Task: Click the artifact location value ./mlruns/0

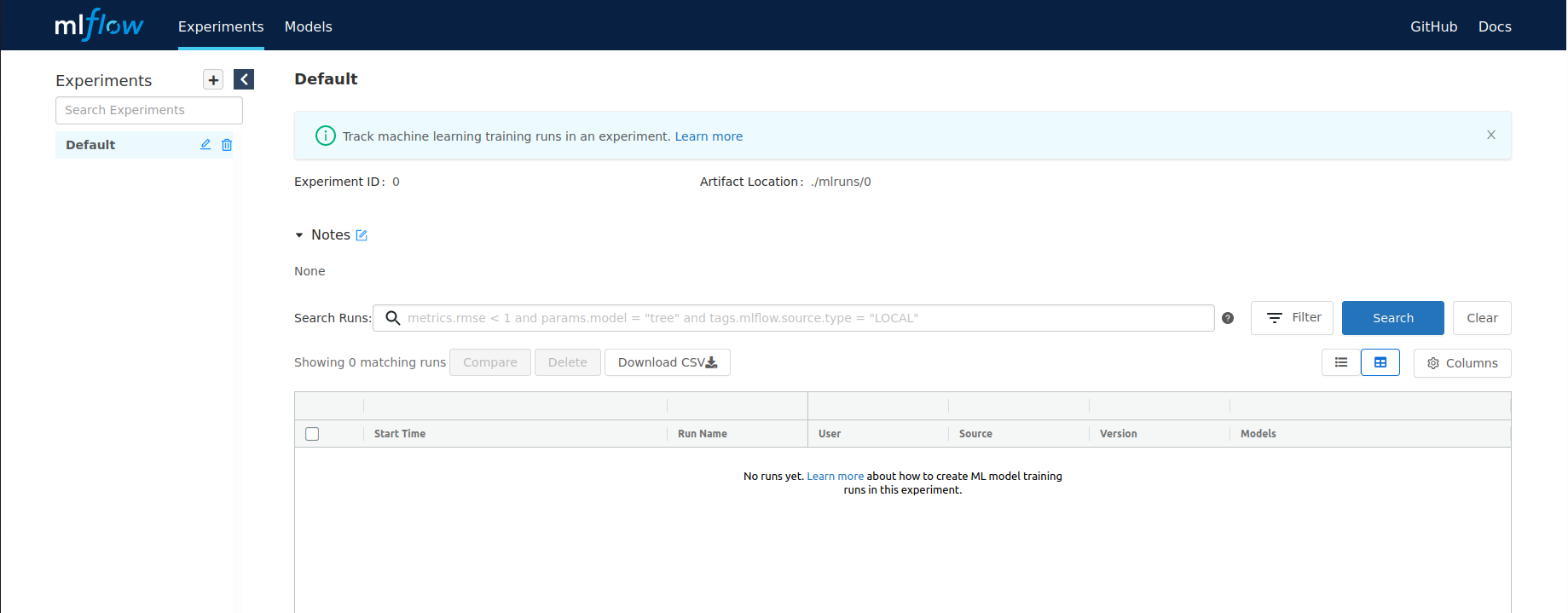Action: (x=841, y=182)
